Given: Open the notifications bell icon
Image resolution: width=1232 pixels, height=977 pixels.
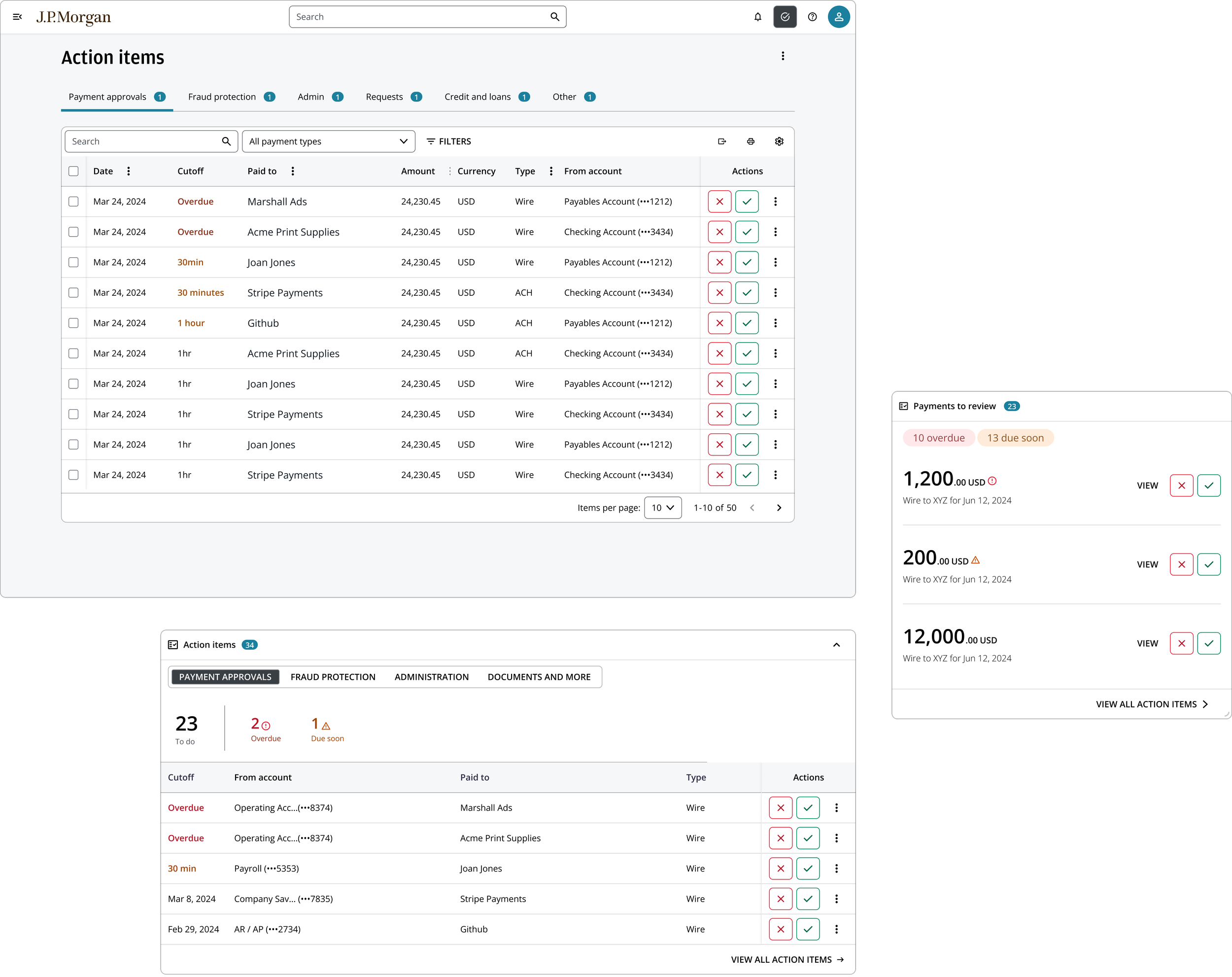Looking at the screenshot, I should [x=758, y=17].
